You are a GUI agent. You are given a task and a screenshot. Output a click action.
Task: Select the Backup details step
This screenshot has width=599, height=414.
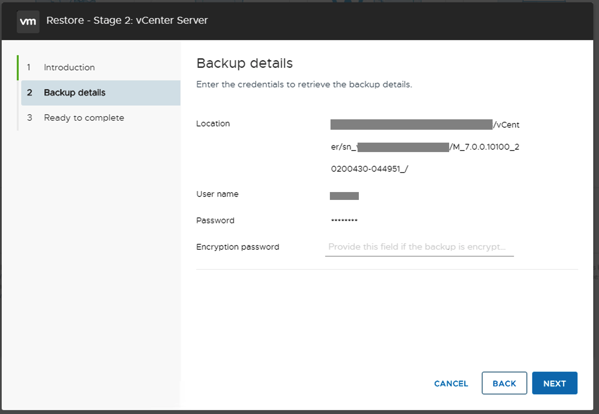pyautogui.click(x=100, y=93)
